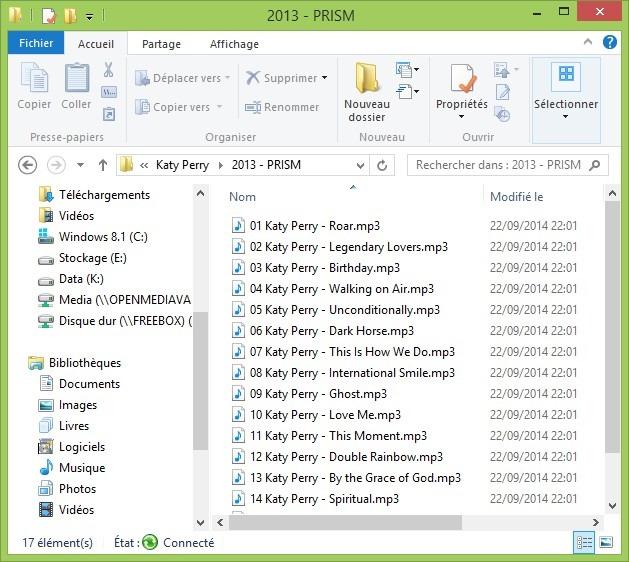Click navigation pane scroll down arrow
This screenshot has height=562, width=629.
(x=200, y=523)
